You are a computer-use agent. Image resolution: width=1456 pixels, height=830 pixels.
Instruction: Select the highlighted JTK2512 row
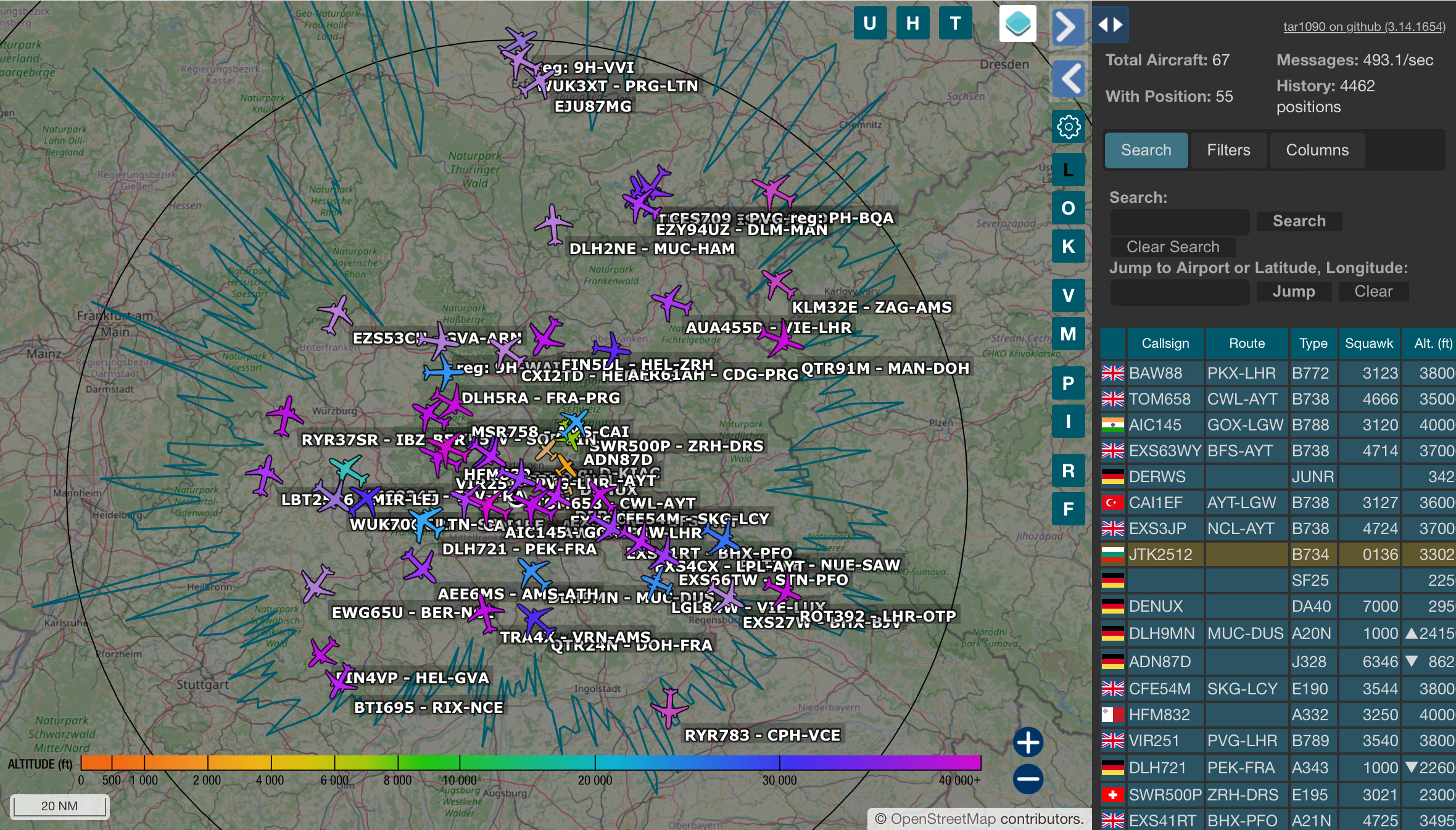pyautogui.click(x=1278, y=554)
